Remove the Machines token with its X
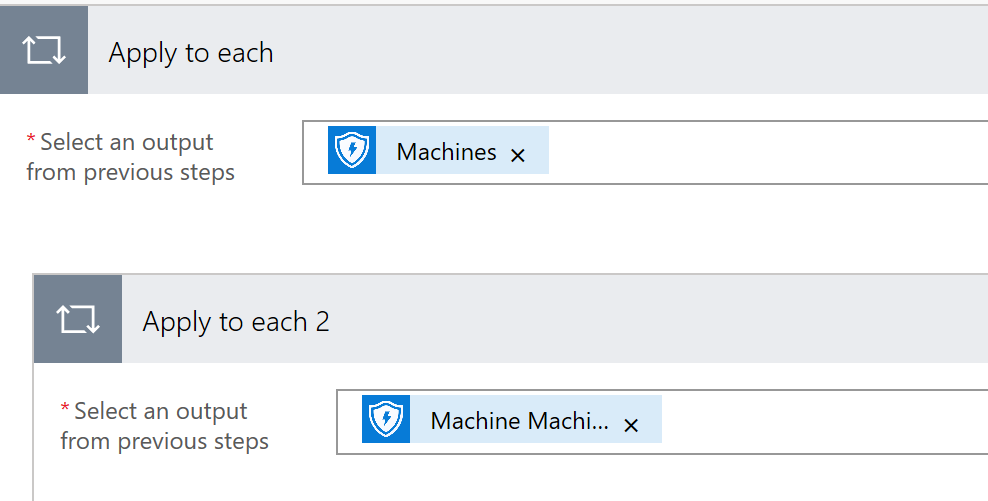Image resolution: width=988 pixels, height=501 pixels. 518,155
